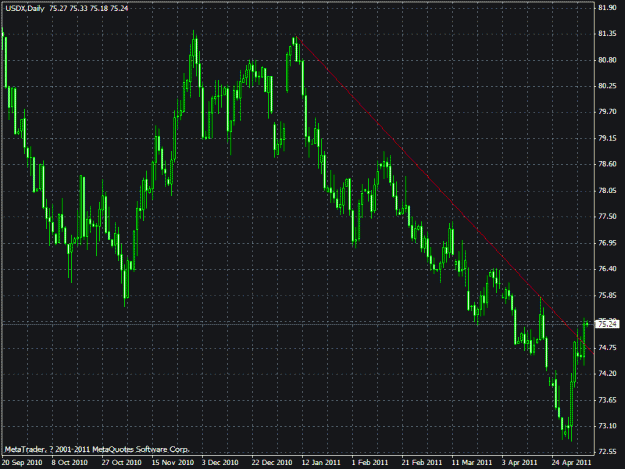Click the 3 Apr 2011 date label
625x469 pixels.
(x=519, y=462)
